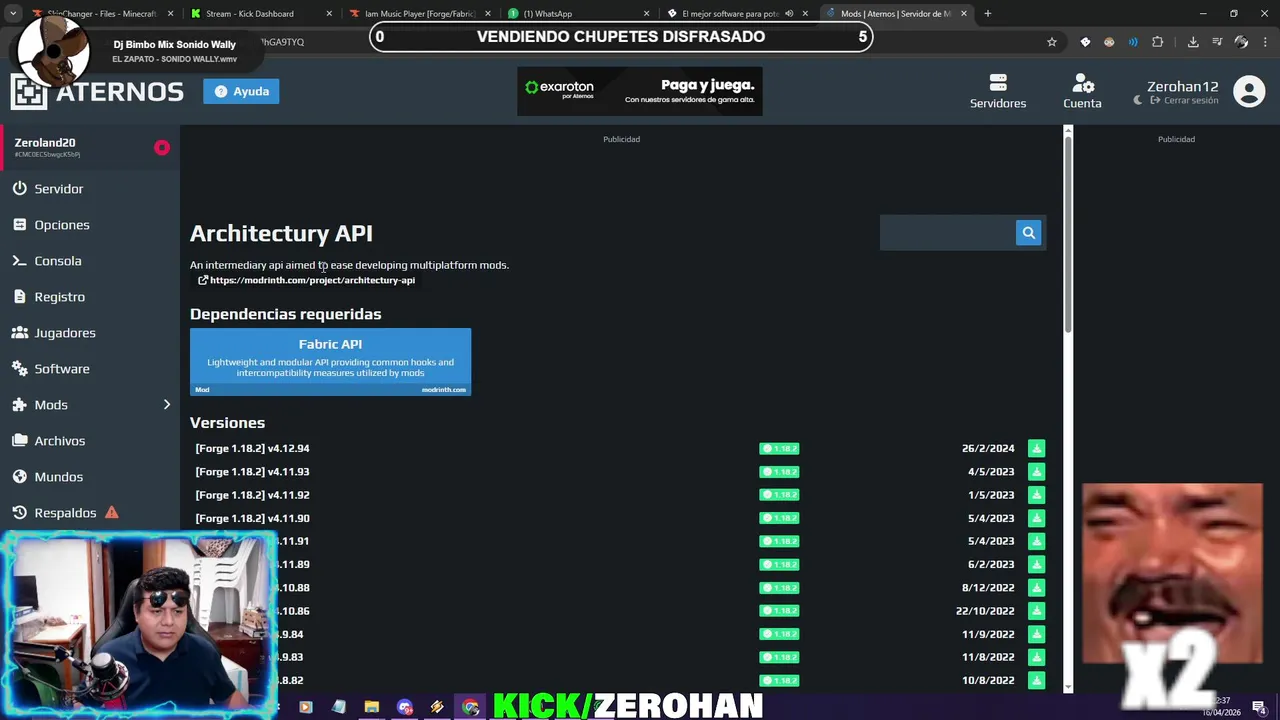This screenshot has width=1280, height=720.
Task: Click the Zerohan12 username
Action: click(1182, 86)
